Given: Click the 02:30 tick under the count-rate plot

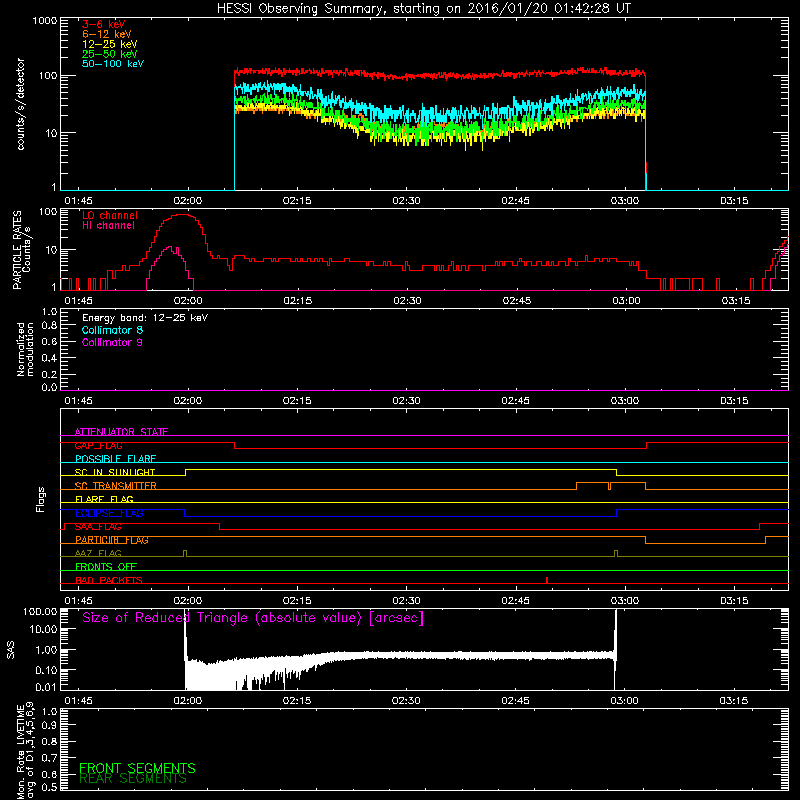Looking at the screenshot, I should click(407, 201).
